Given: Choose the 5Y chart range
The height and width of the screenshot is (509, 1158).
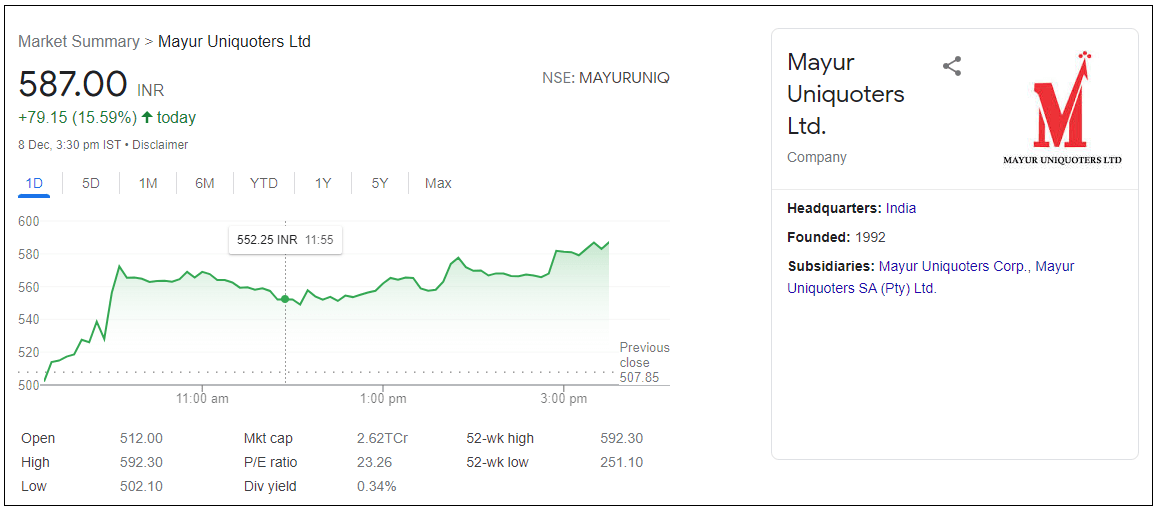Looking at the screenshot, I should pos(380,183).
